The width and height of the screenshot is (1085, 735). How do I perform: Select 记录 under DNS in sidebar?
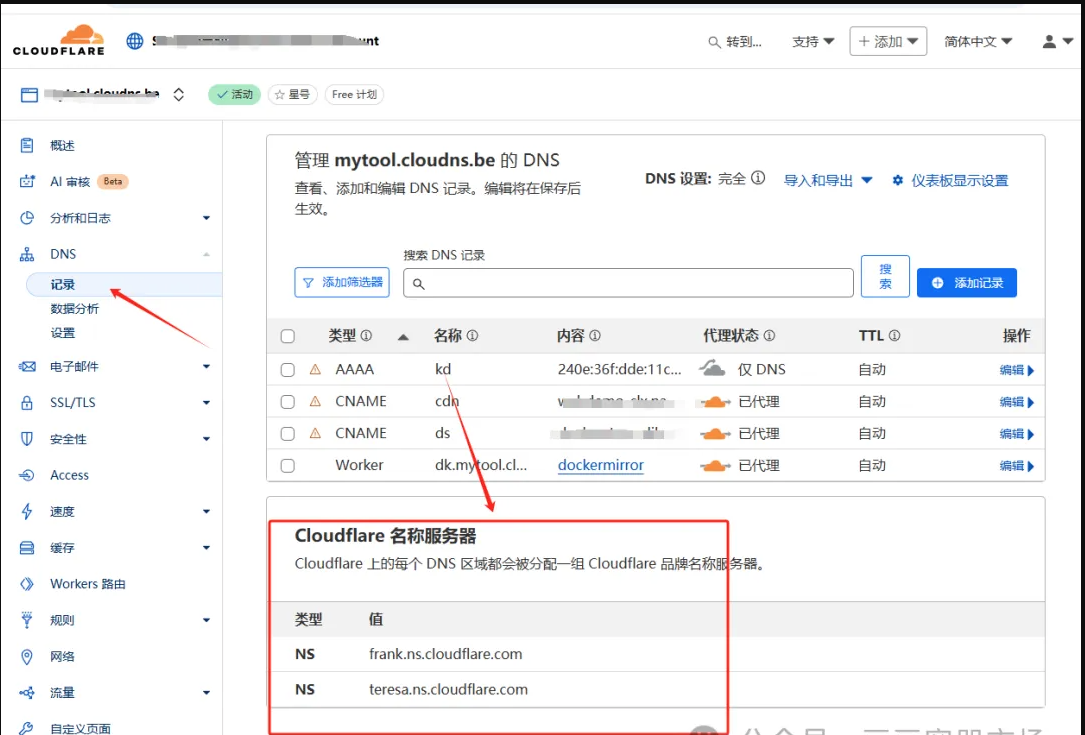(124, 284)
